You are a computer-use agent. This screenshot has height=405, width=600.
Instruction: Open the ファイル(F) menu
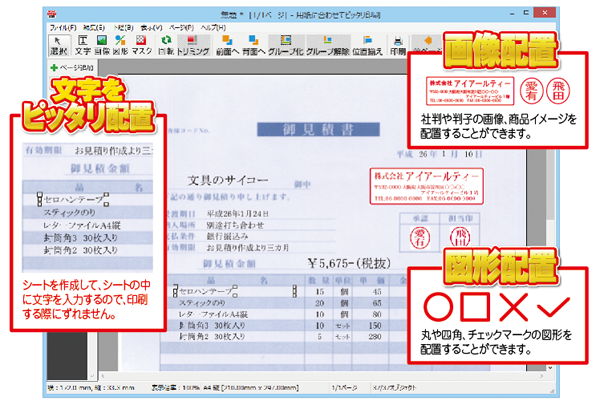(62, 24)
